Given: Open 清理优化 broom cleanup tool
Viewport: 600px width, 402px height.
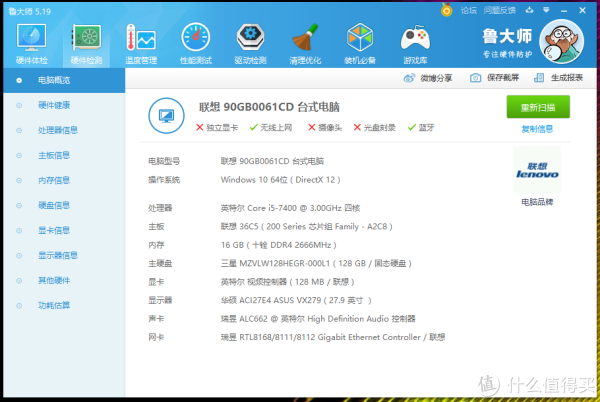Looking at the screenshot, I should pyautogui.click(x=305, y=43).
